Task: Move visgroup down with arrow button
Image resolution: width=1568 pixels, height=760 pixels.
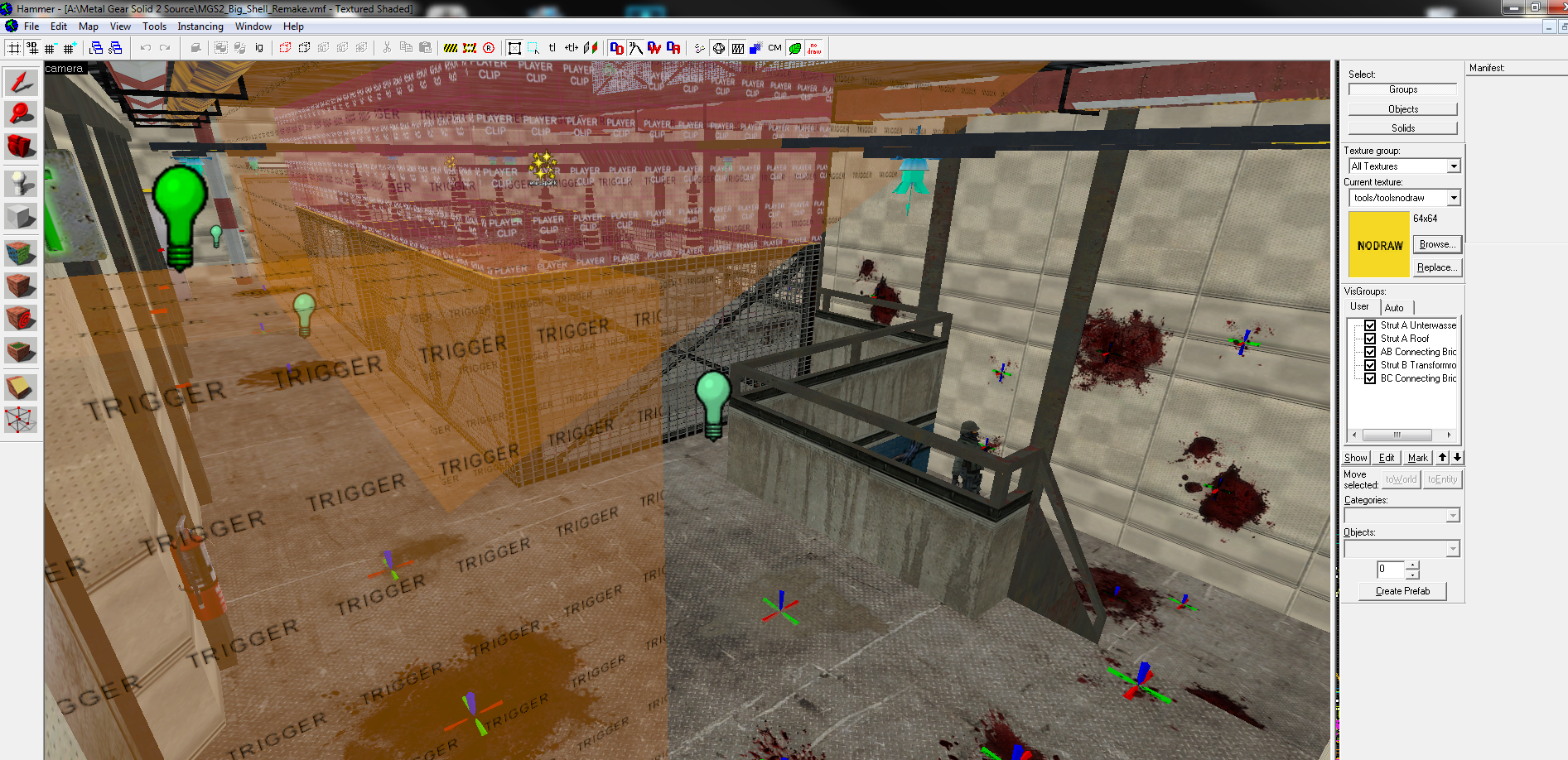Action: pos(1457,458)
